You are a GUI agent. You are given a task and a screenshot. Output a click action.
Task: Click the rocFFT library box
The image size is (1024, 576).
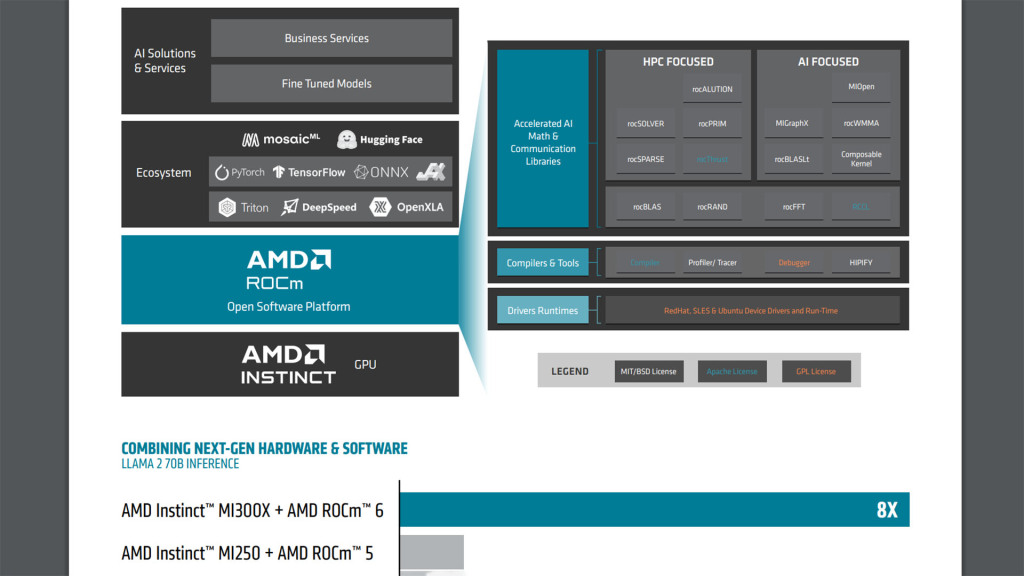pos(793,206)
